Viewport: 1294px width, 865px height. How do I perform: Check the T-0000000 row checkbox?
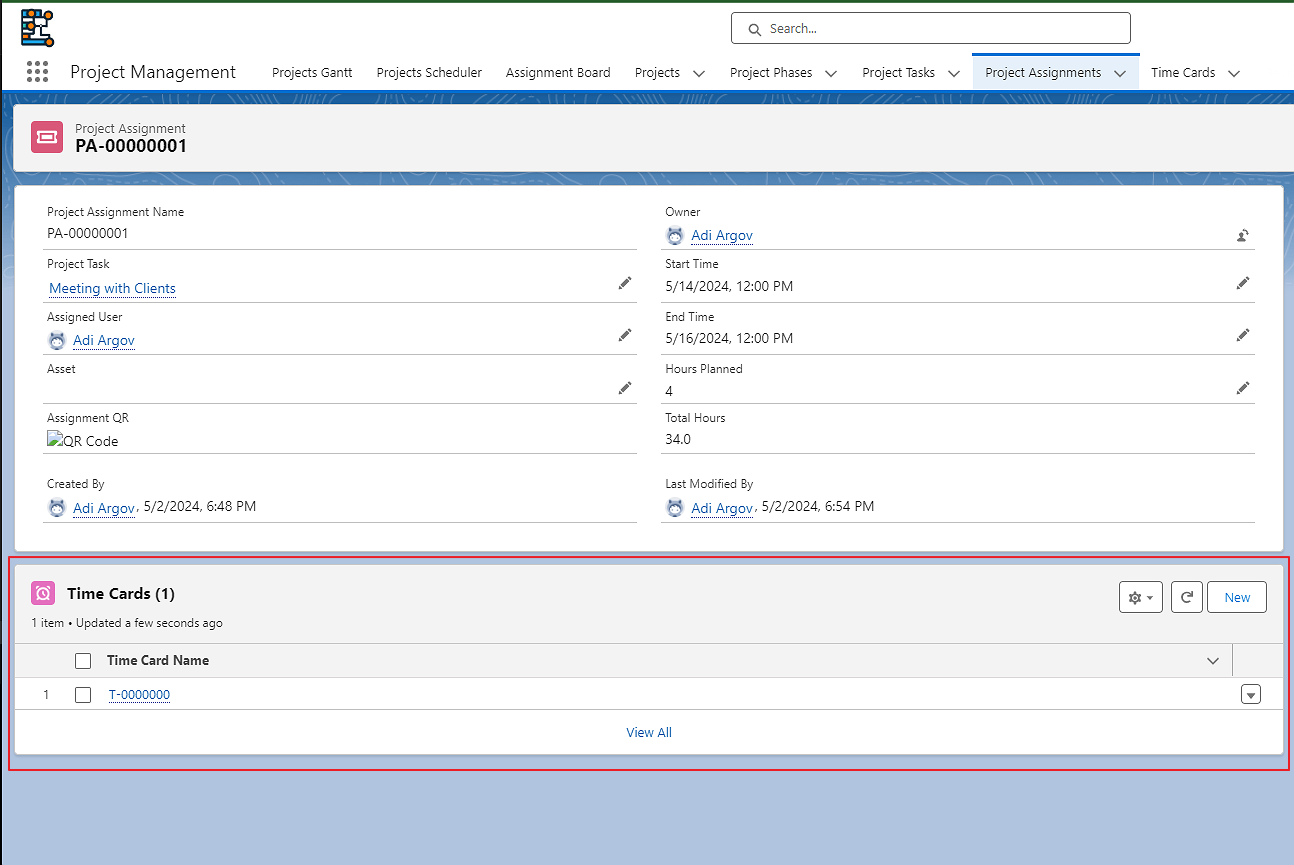[84, 695]
